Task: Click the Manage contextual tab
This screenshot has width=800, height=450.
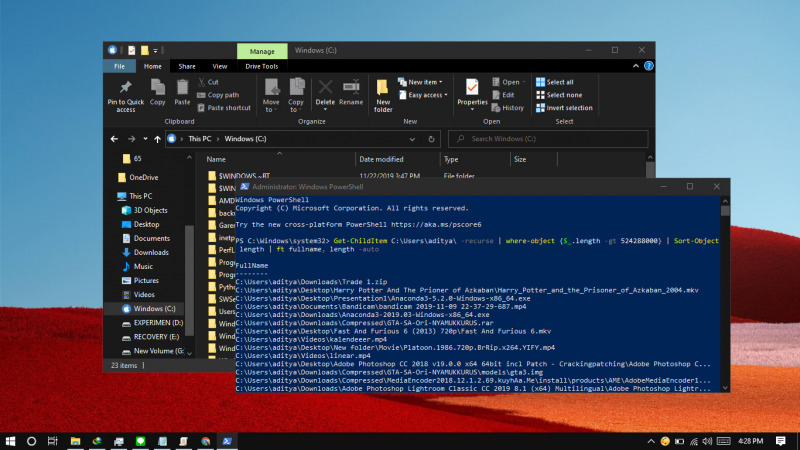Action: click(x=262, y=51)
